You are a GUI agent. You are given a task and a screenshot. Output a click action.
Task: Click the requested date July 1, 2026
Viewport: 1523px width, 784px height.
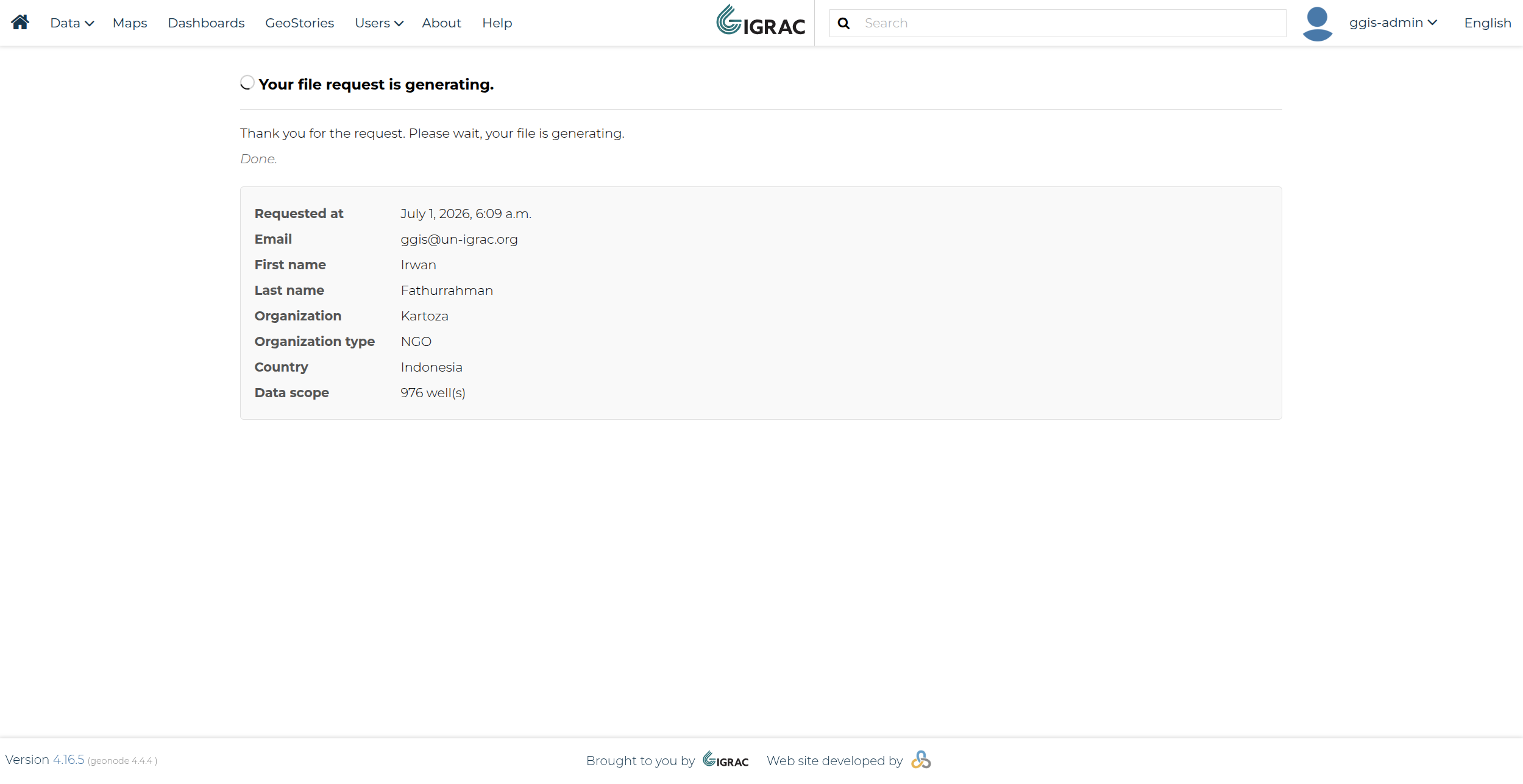[x=466, y=214]
